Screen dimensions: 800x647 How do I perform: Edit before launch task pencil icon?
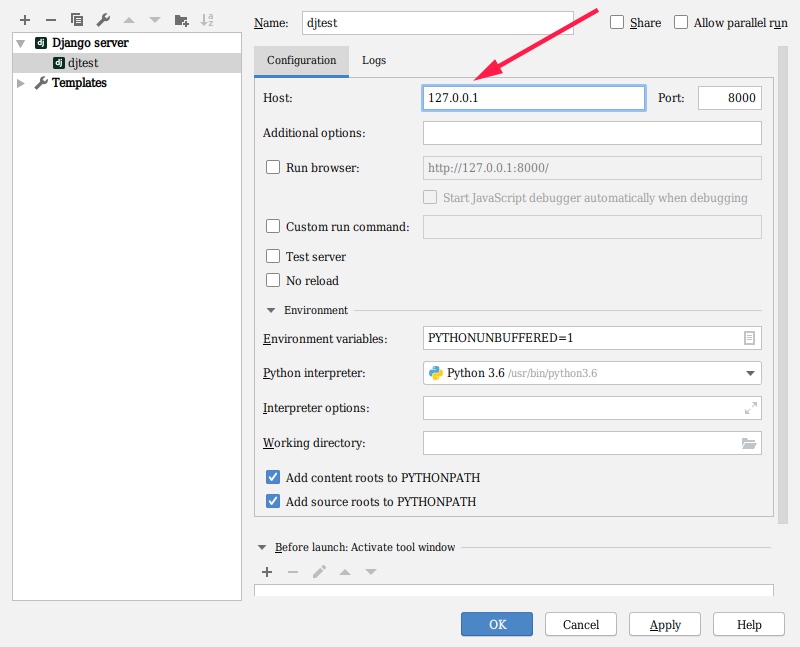pyautogui.click(x=319, y=571)
